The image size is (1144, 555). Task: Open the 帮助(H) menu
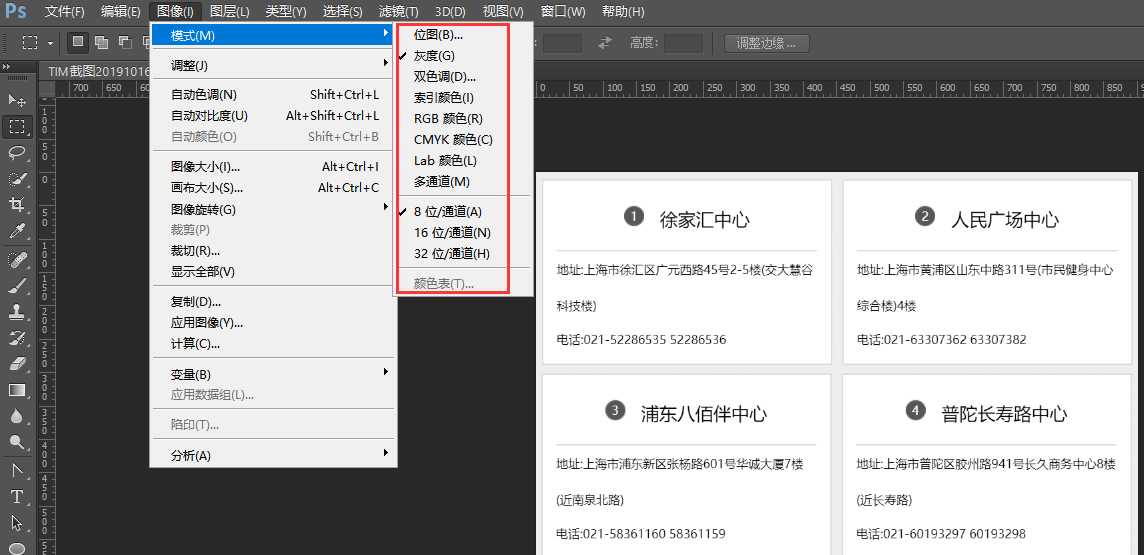coord(622,12)
